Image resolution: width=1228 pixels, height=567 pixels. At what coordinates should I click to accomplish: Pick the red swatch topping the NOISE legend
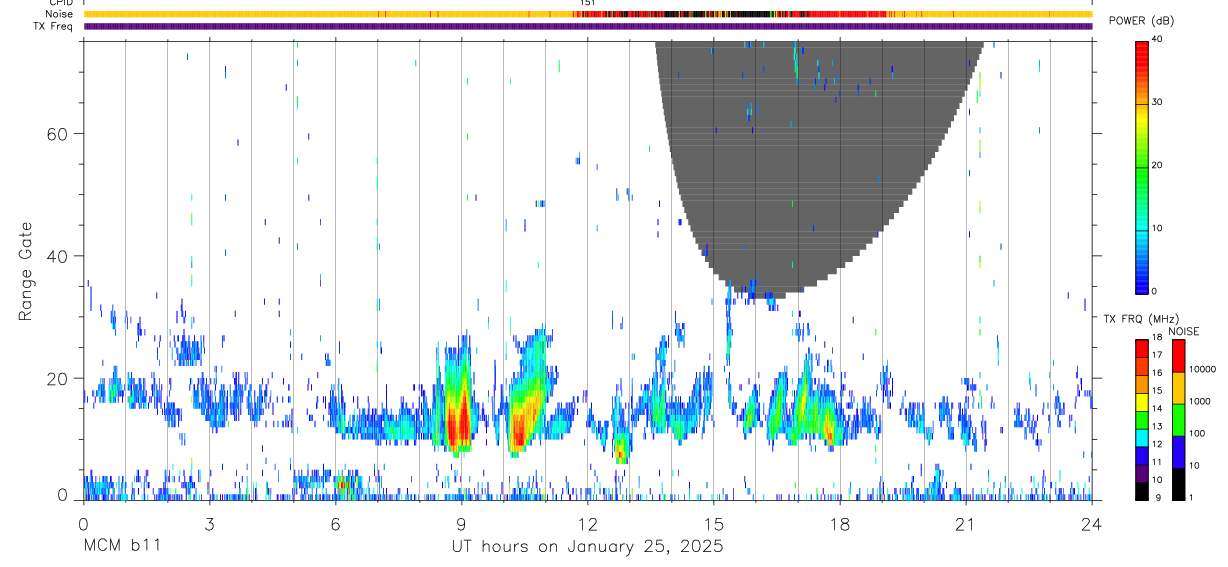tap(1178, 355)
